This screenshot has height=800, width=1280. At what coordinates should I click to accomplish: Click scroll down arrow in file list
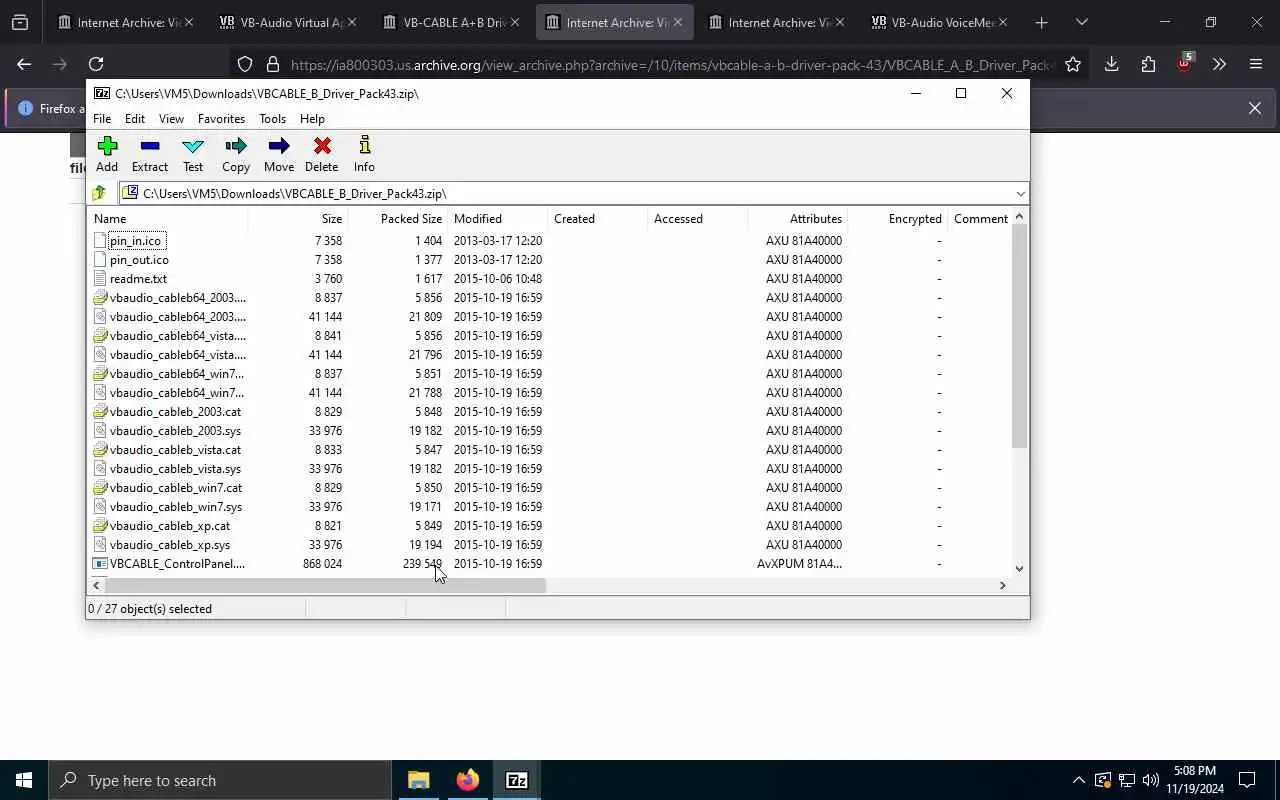1019,569
